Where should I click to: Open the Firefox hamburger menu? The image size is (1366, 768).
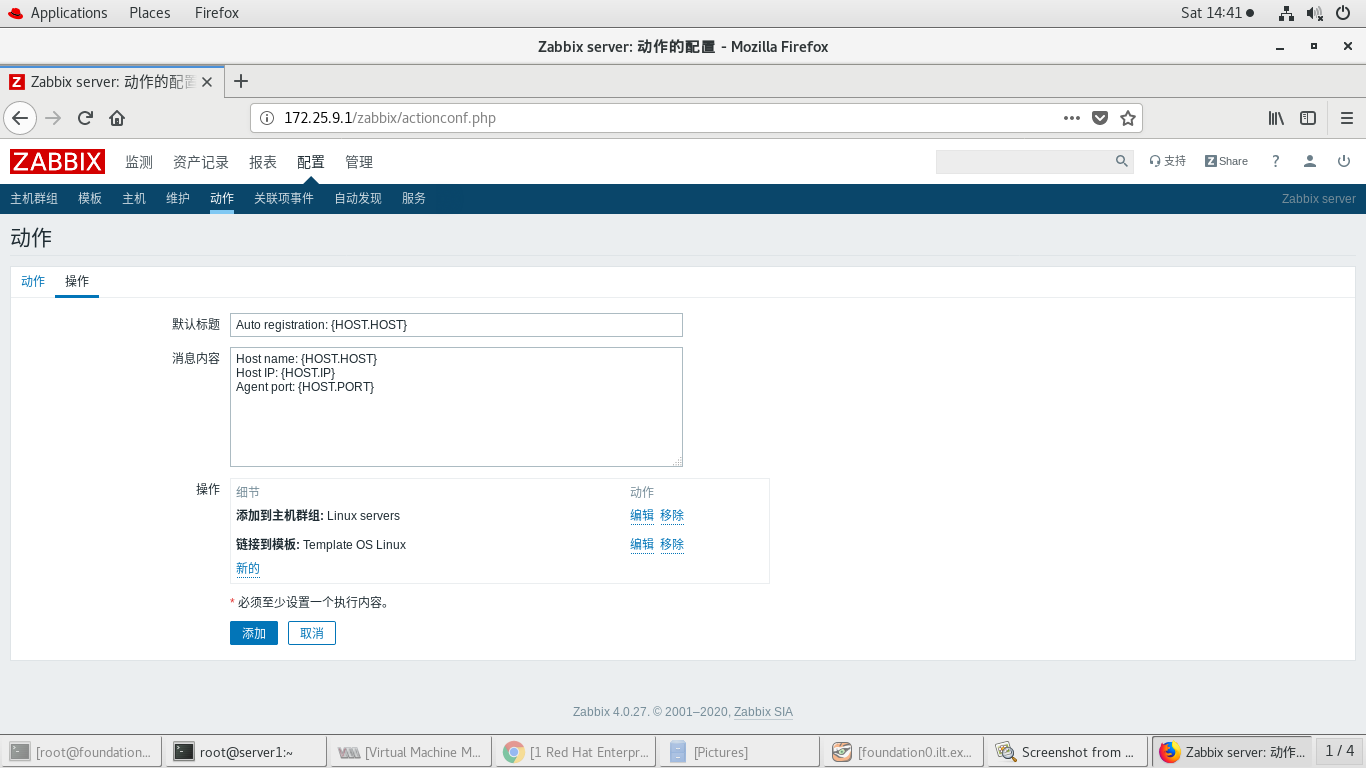pos(1346,117)
